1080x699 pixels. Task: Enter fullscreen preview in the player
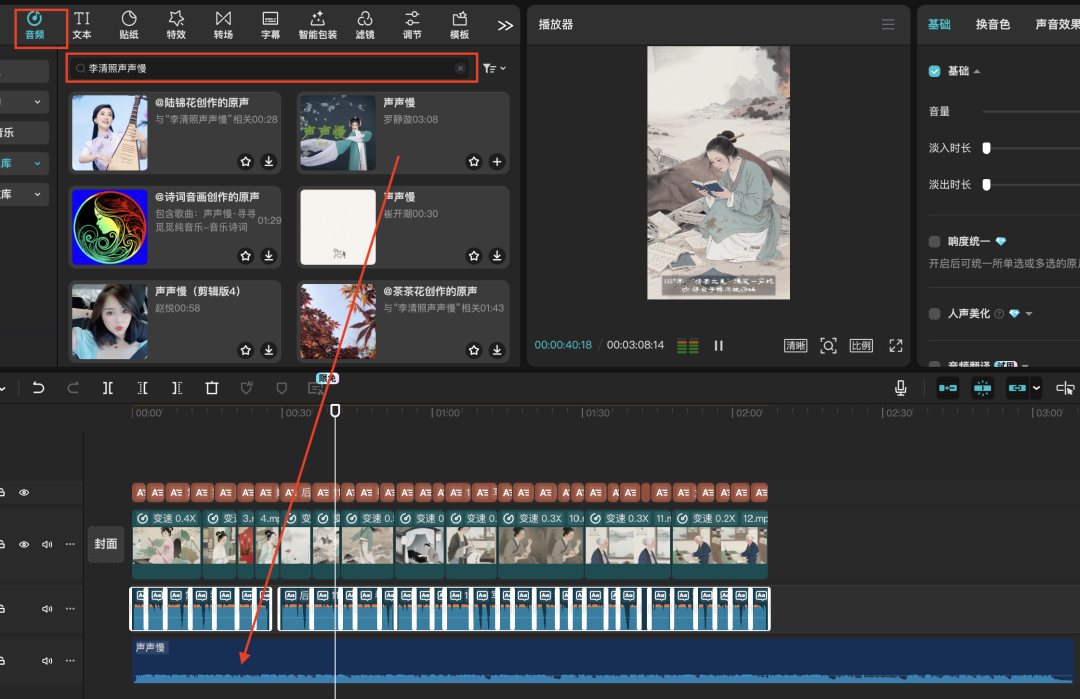[x=895, y=345]
